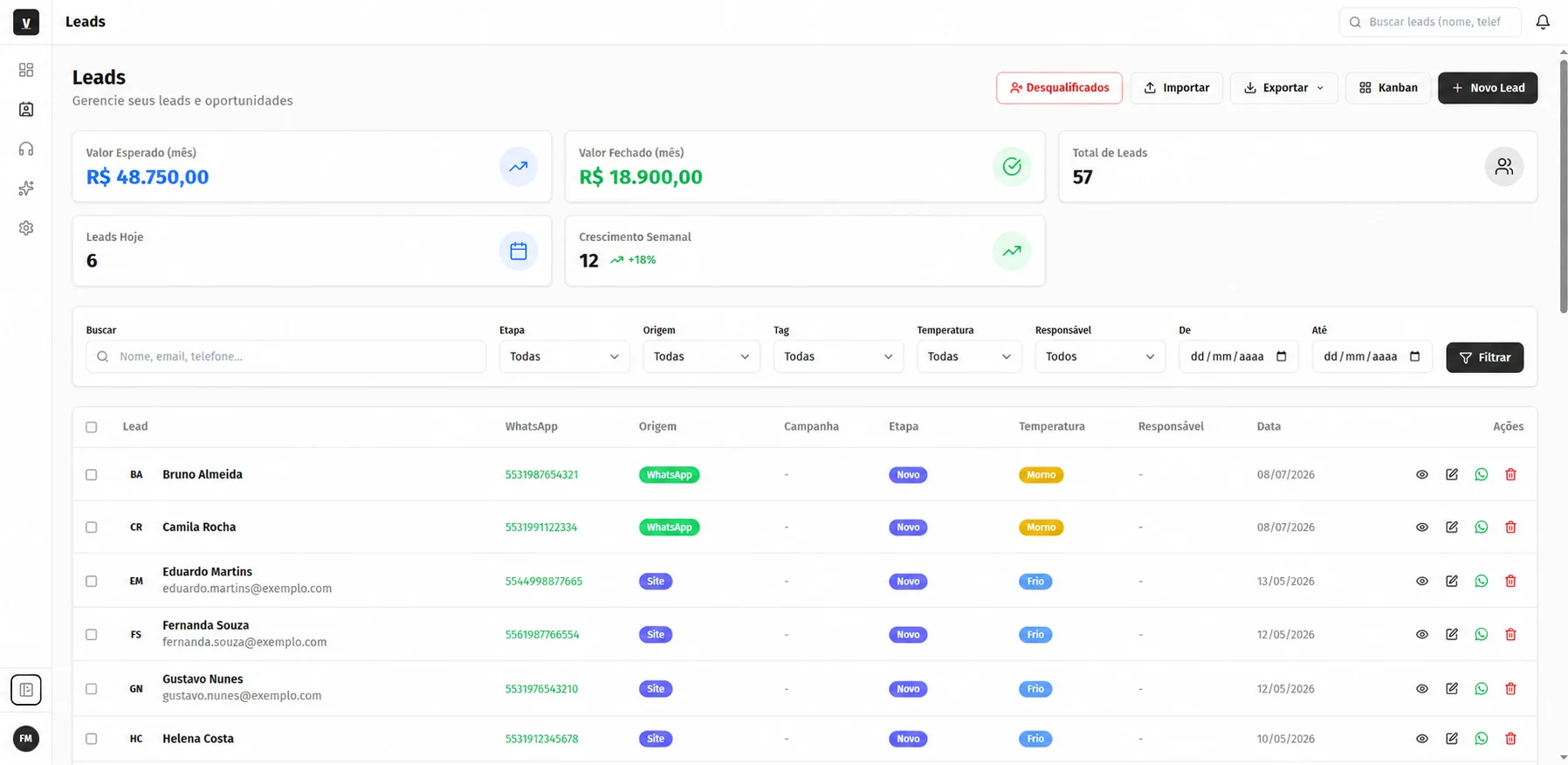1568x765 pixels.
Task: Click the Desqualificados button
Action: coord(1059,88)
